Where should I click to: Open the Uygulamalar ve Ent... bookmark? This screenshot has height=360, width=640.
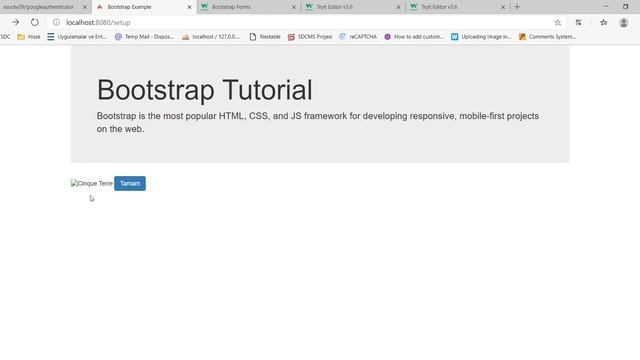[77, 37]
